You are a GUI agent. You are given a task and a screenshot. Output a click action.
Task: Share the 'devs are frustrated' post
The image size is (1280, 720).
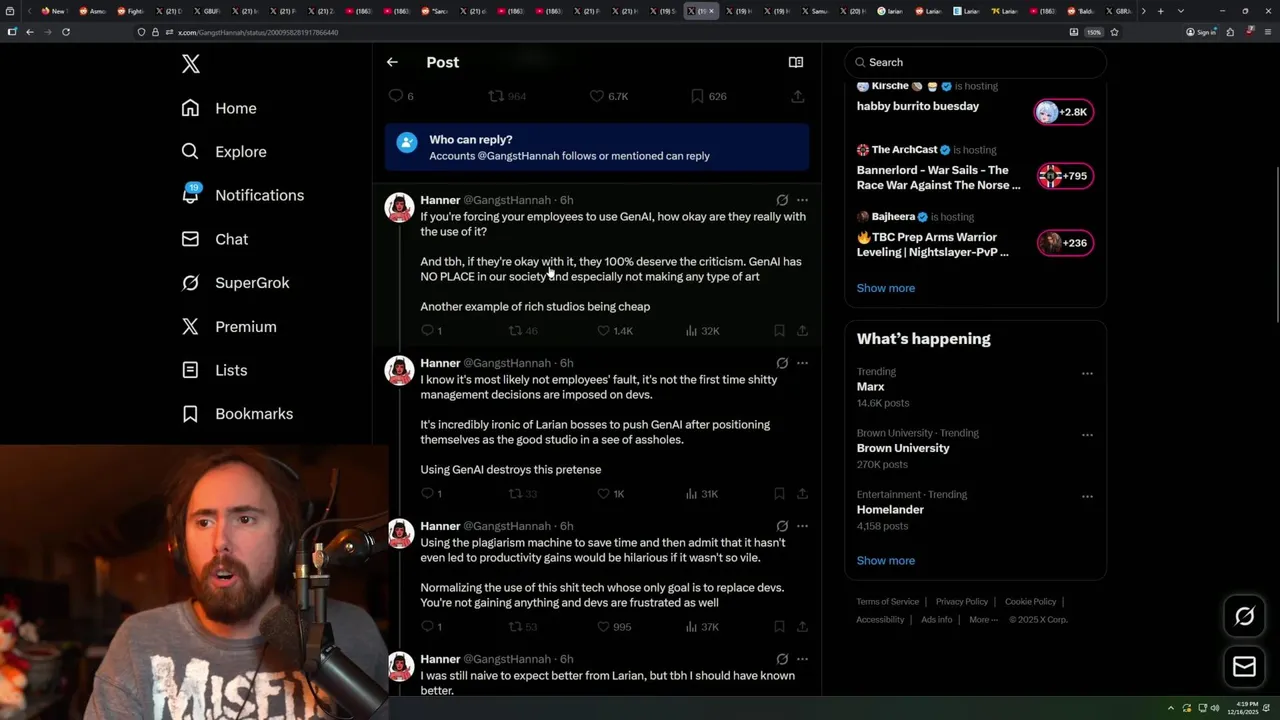click(802, 627)
